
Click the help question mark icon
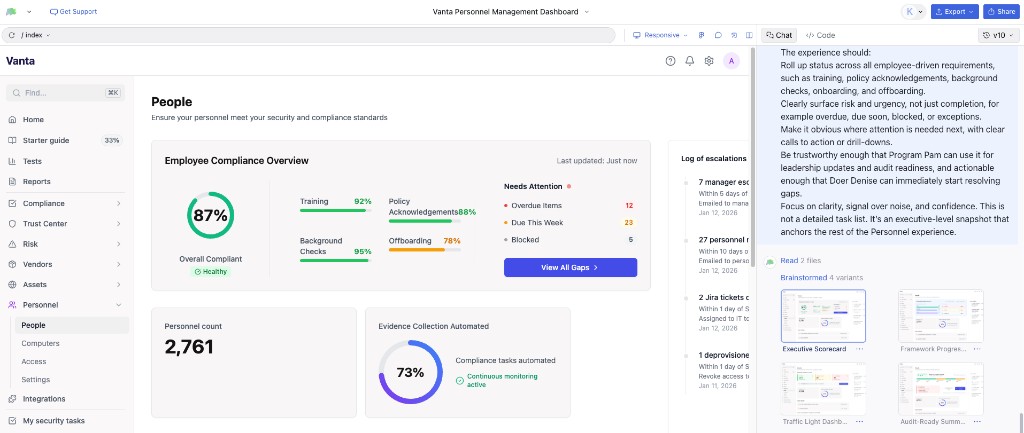tap(671, 61)
